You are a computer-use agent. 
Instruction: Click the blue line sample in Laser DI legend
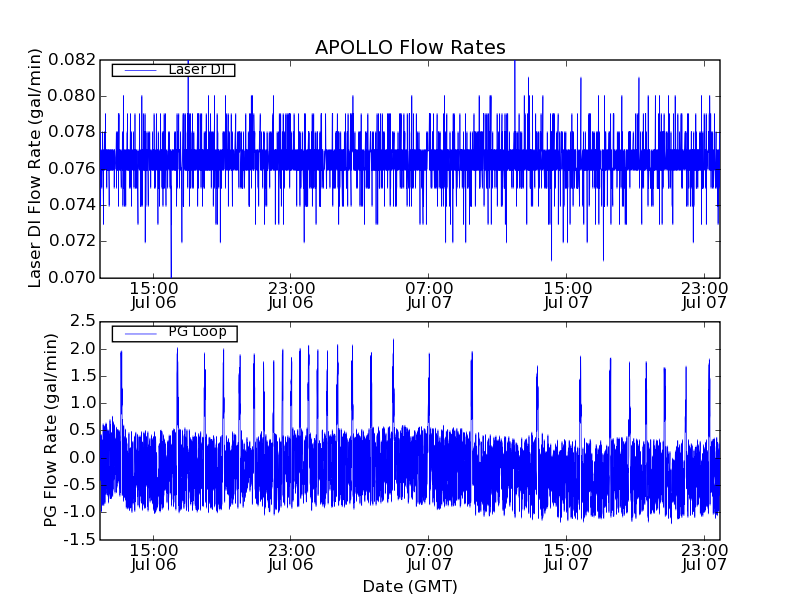click(x=141, y=70)
